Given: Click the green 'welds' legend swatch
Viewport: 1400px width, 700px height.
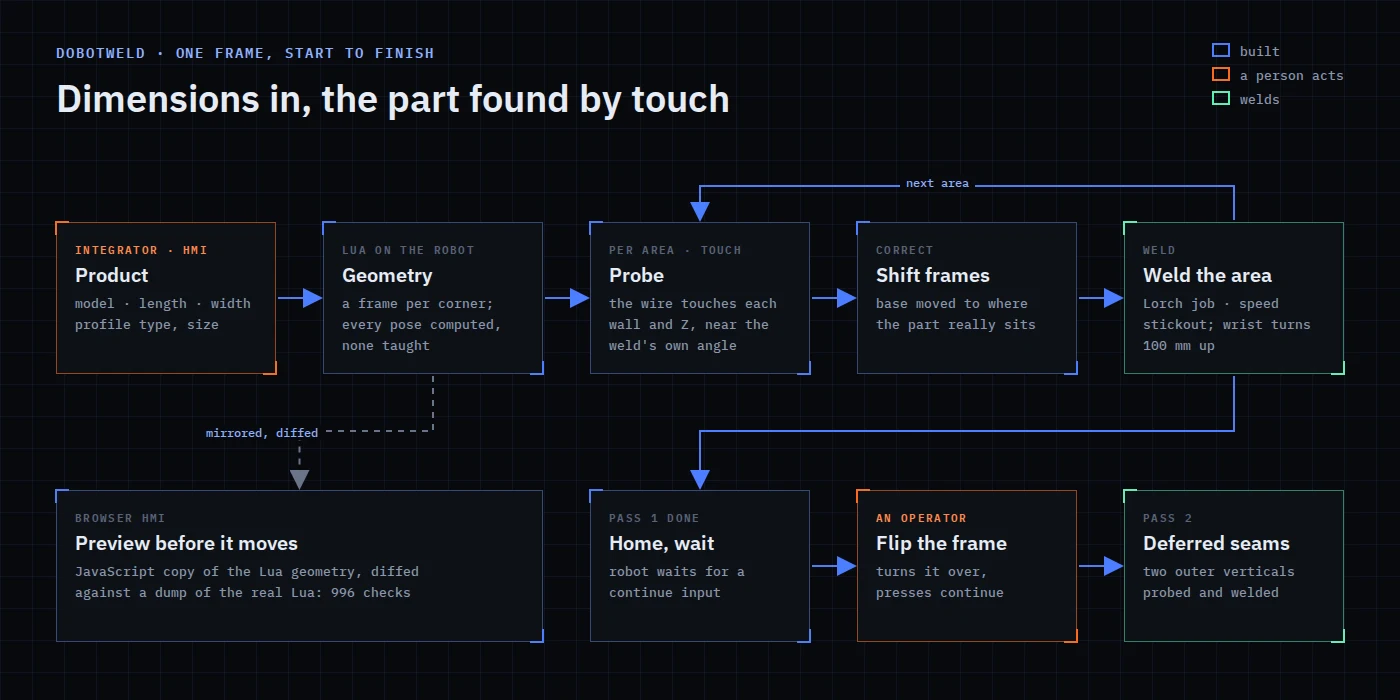Looking at the screenshot, I should (x=1220, y=99).
